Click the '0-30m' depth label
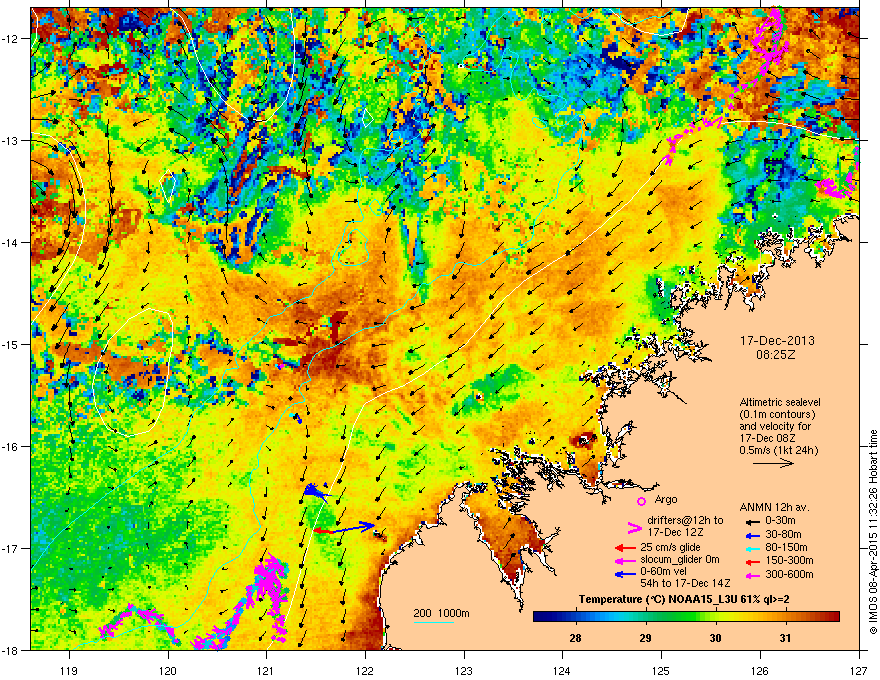This screenshot has width=880, height=680. point(781,521)
